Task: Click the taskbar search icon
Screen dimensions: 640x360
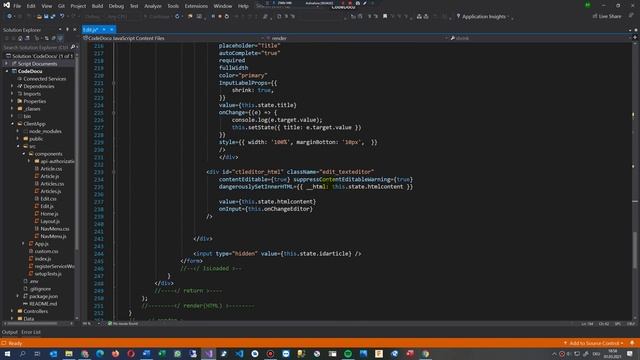Action: click(x=22, y=354)
